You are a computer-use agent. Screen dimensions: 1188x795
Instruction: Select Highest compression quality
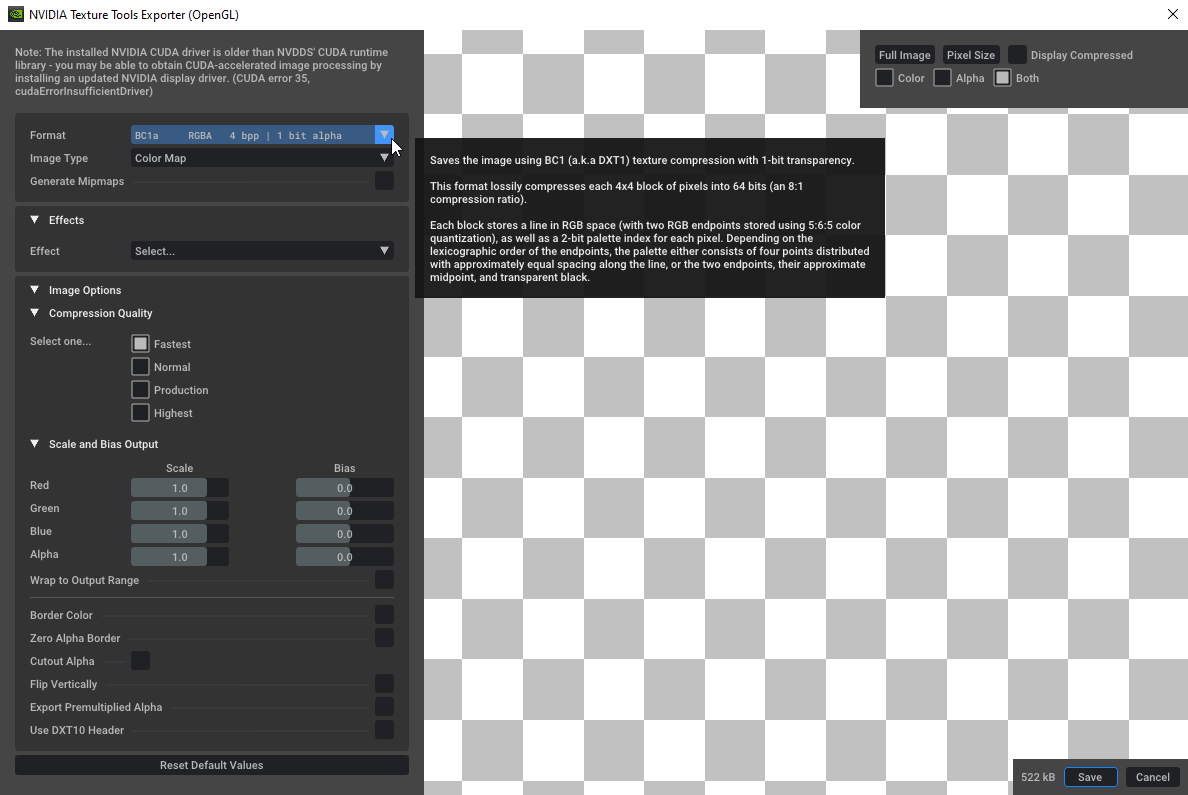(x=140, y=413)
